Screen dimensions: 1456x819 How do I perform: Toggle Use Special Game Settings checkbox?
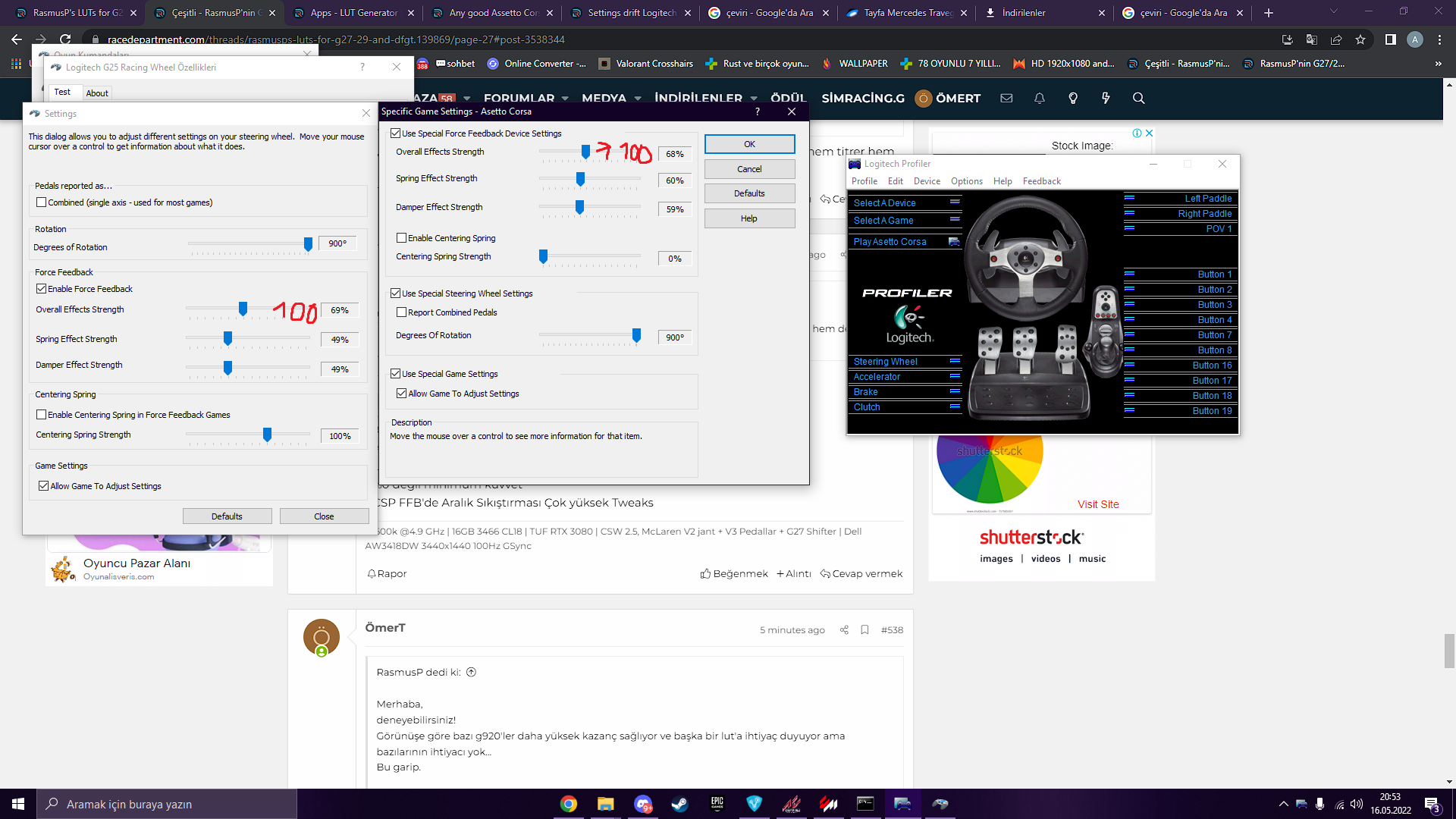click(x=396, y=374)
